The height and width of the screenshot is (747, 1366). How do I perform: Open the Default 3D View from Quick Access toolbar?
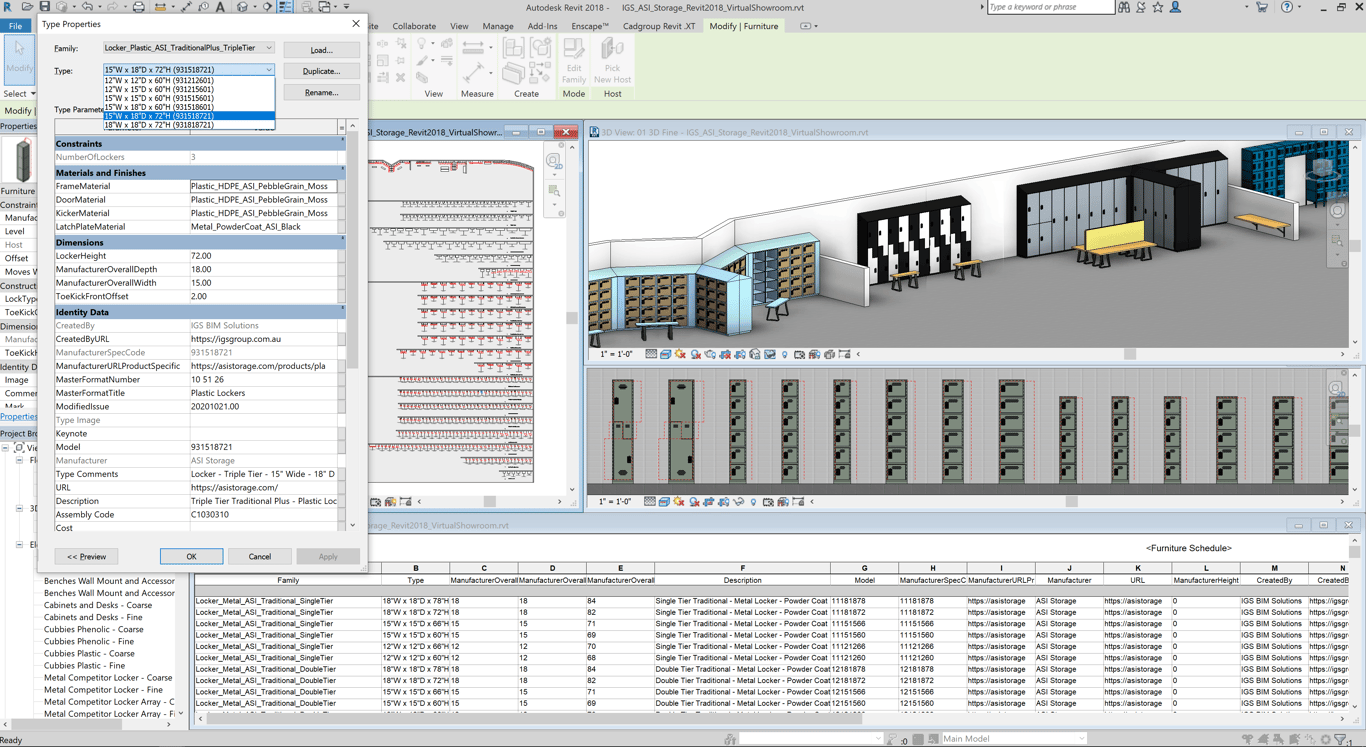tap(243, 7)
